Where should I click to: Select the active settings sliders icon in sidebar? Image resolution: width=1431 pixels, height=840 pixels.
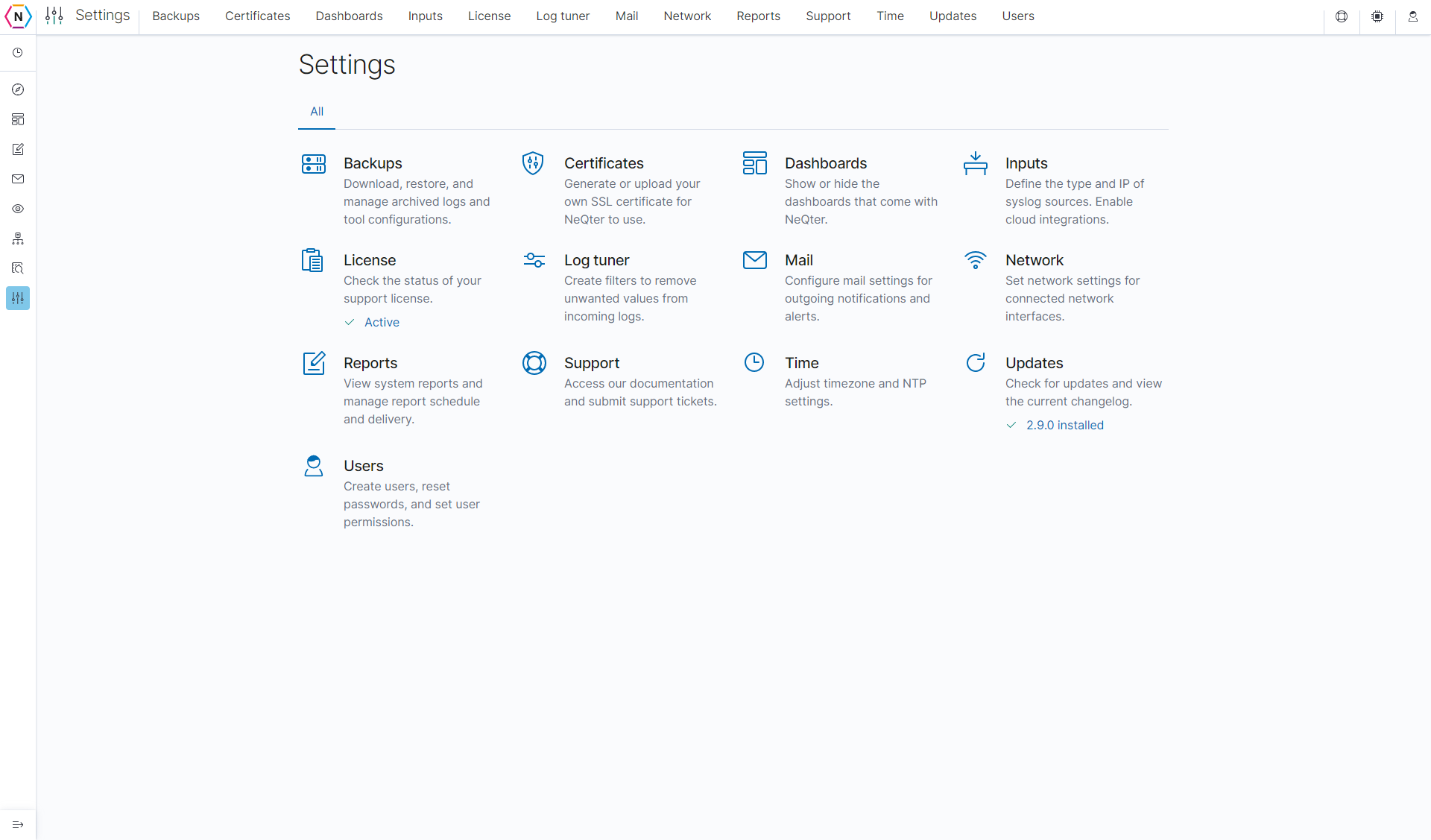[x=18, y=298]
